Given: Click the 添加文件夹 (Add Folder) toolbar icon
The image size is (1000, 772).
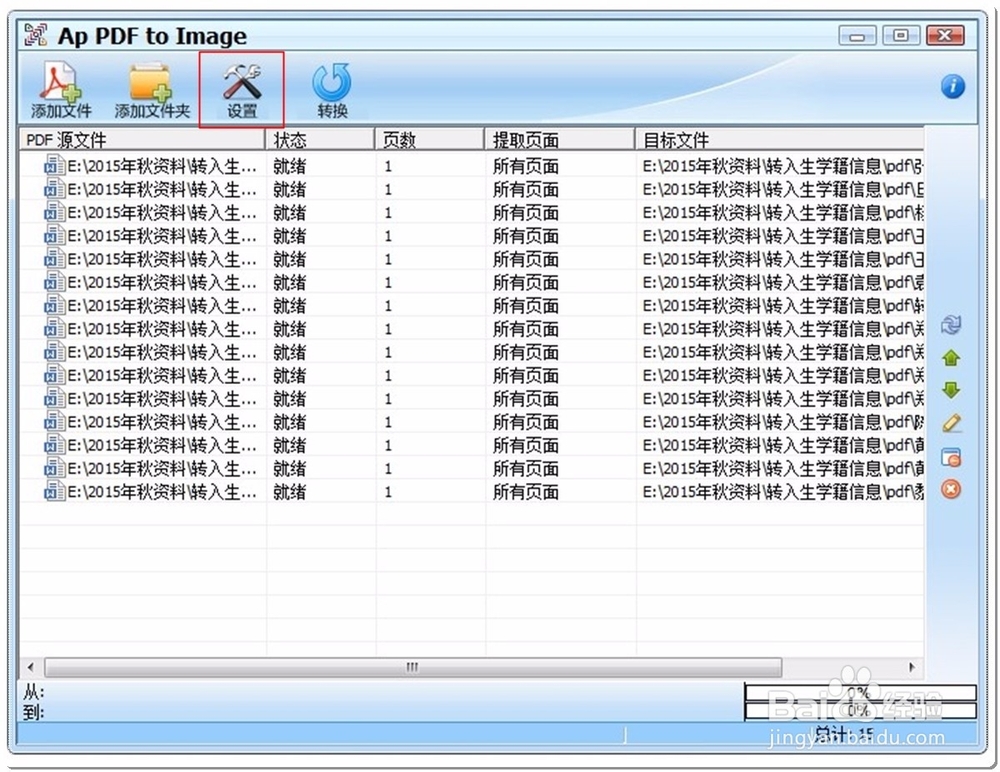Looking at the screenshot, I should pyautogui.click(x=152, y=90).
